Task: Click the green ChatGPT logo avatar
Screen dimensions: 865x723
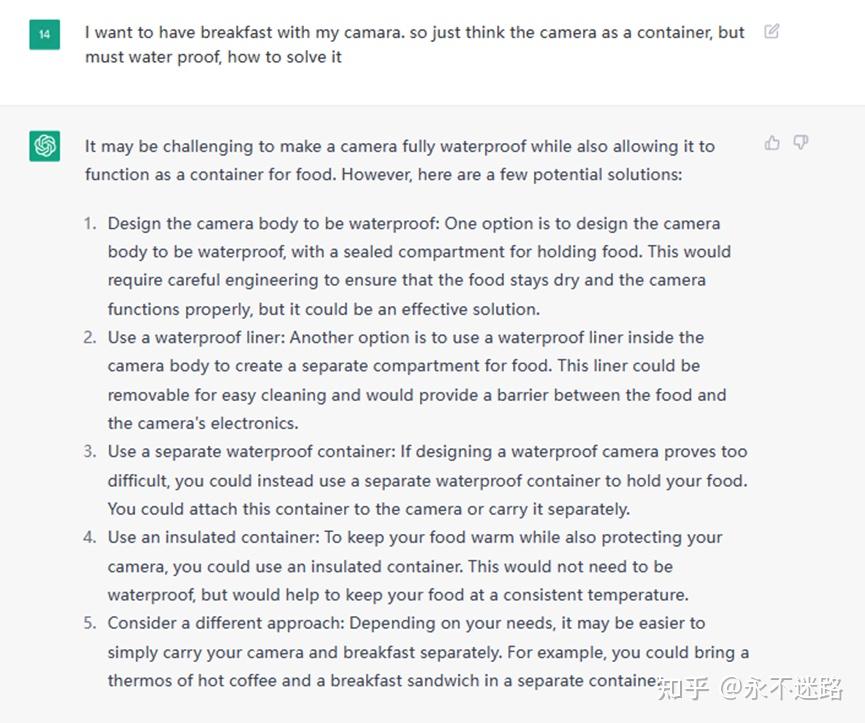Action: click(x=45, y=146)
